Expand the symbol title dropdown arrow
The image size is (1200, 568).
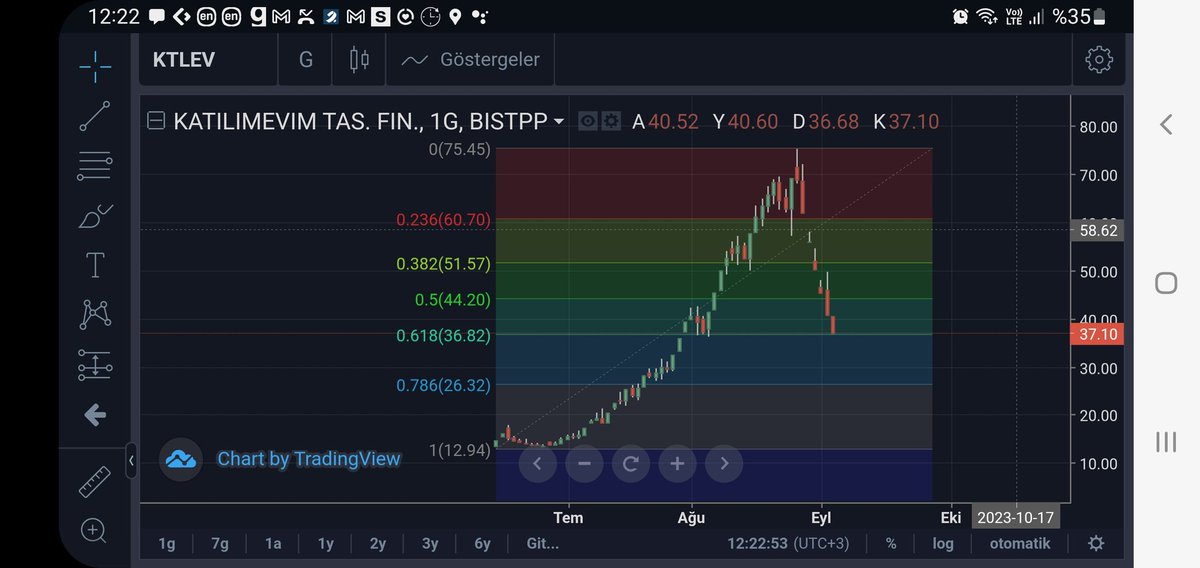[559, 122]
